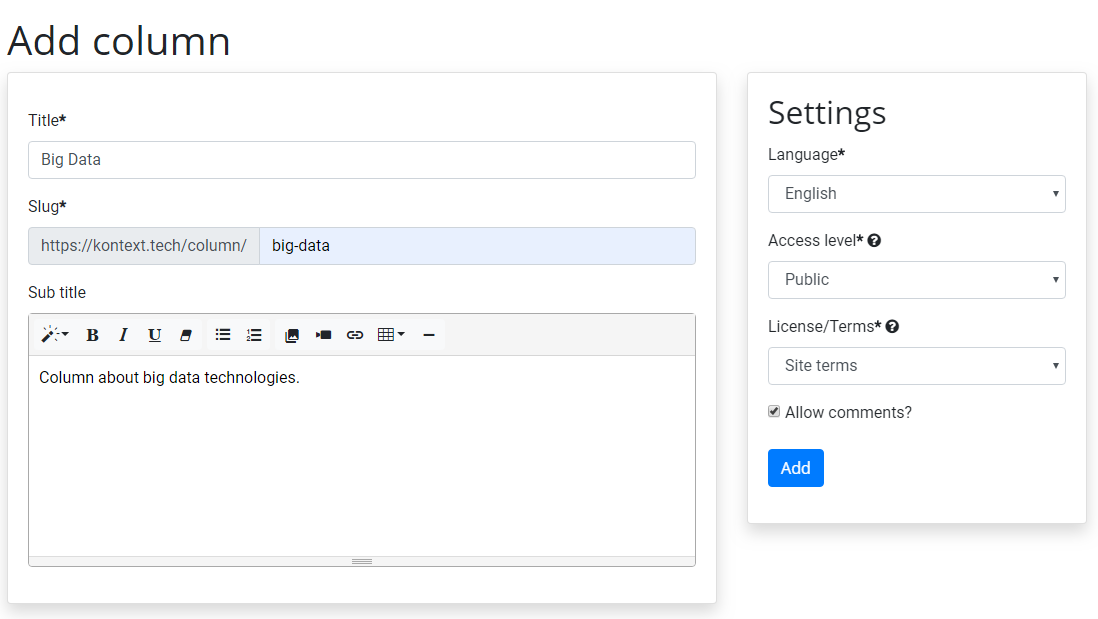Screen dimensions: 1098x619
Task: Click the Title field label
Action: coord(47,120)
